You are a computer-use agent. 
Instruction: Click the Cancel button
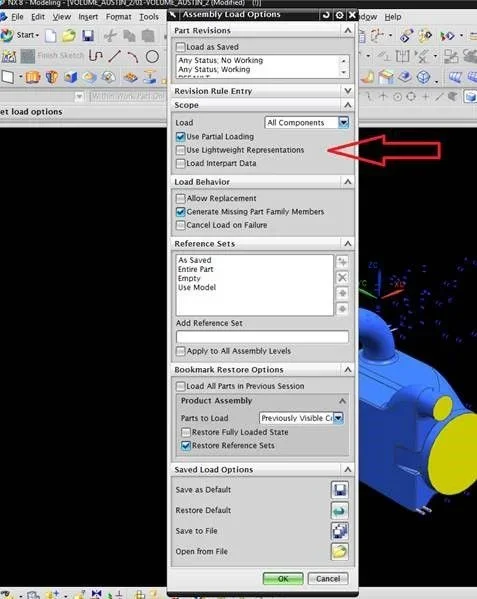point(328,579)
